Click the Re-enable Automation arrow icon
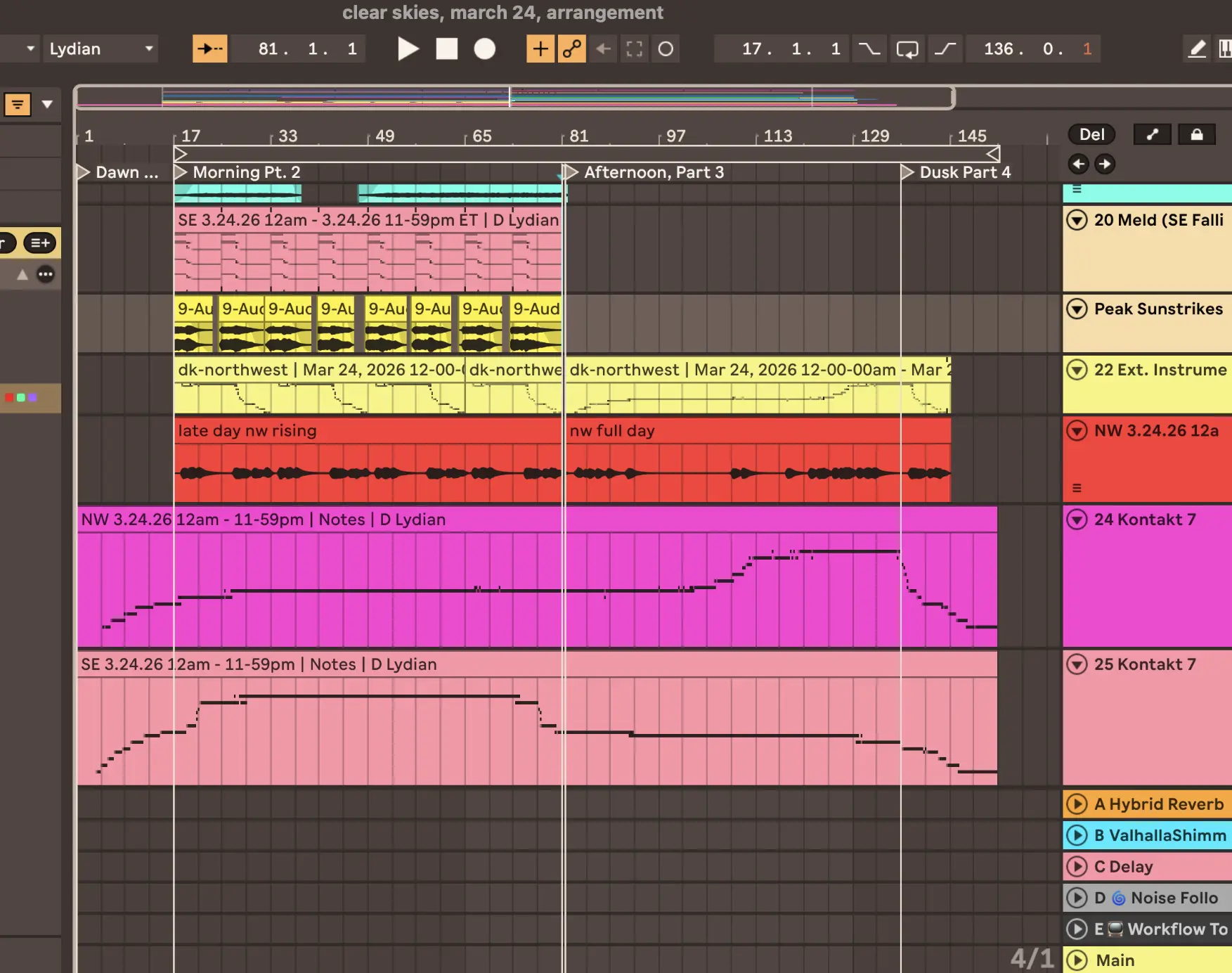Screen dimensions: 1232x973 pos(603,49)
